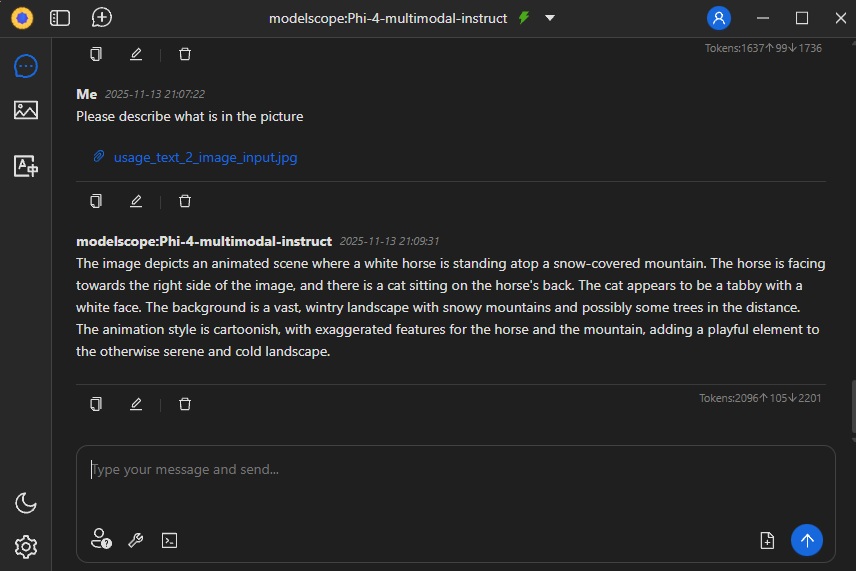856x571 pixels.
Task: Open the tools wrench options
Action: tap(136, 540)
